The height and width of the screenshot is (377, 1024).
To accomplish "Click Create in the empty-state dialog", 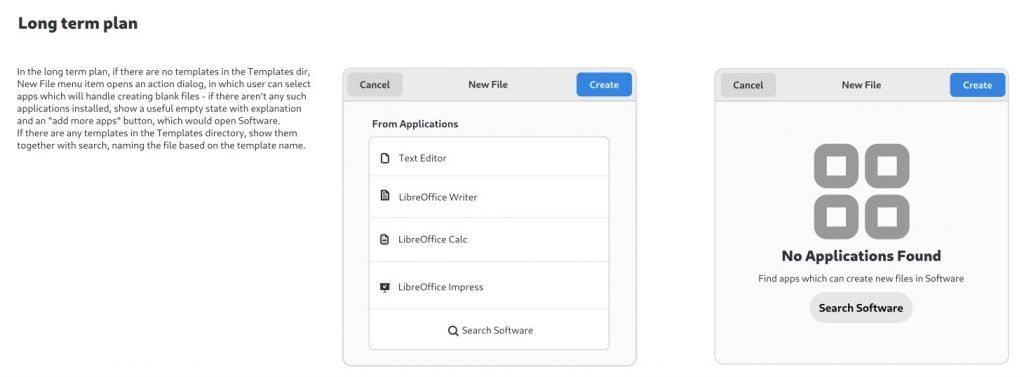I will point(978,85).
